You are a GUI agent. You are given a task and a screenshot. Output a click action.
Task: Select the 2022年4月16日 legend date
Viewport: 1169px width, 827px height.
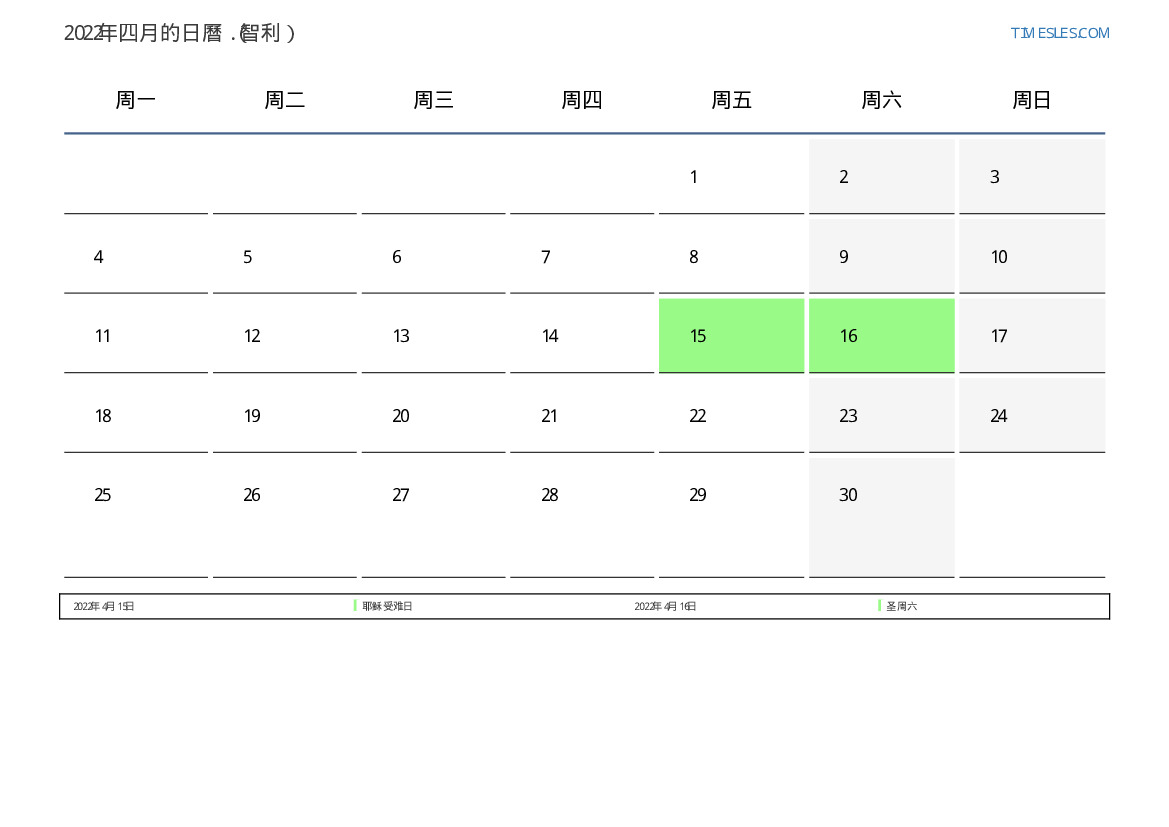pos(665,607)
